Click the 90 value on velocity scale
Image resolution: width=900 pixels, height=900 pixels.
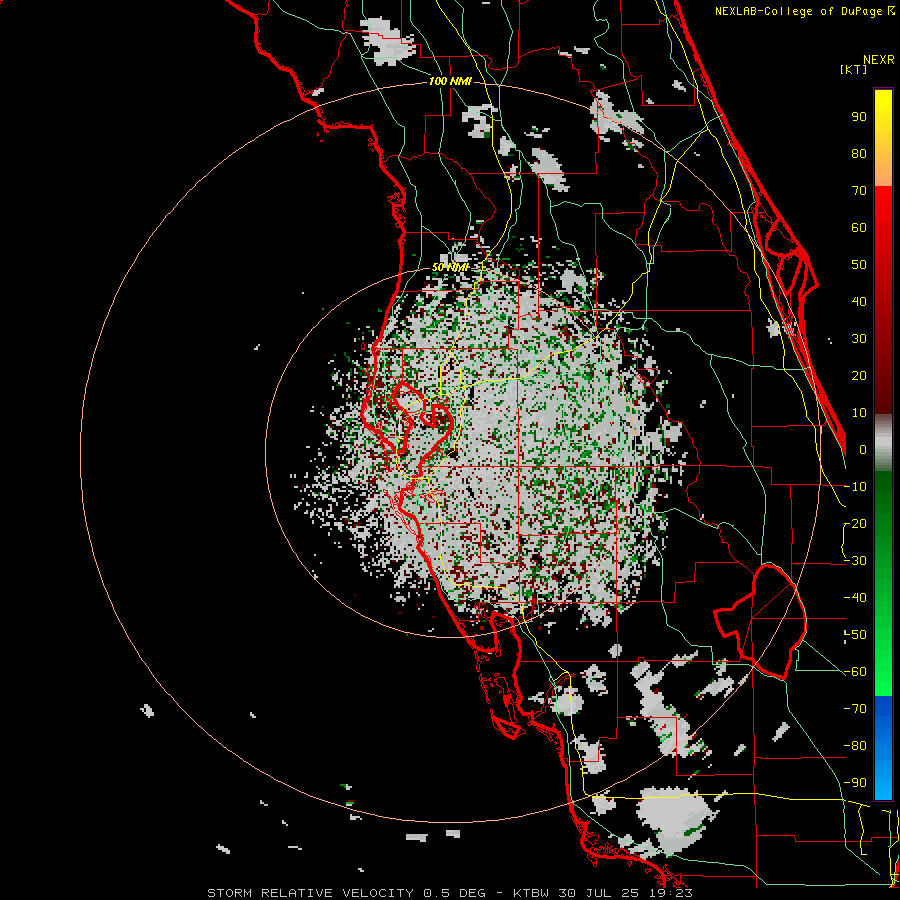[859, 117]
